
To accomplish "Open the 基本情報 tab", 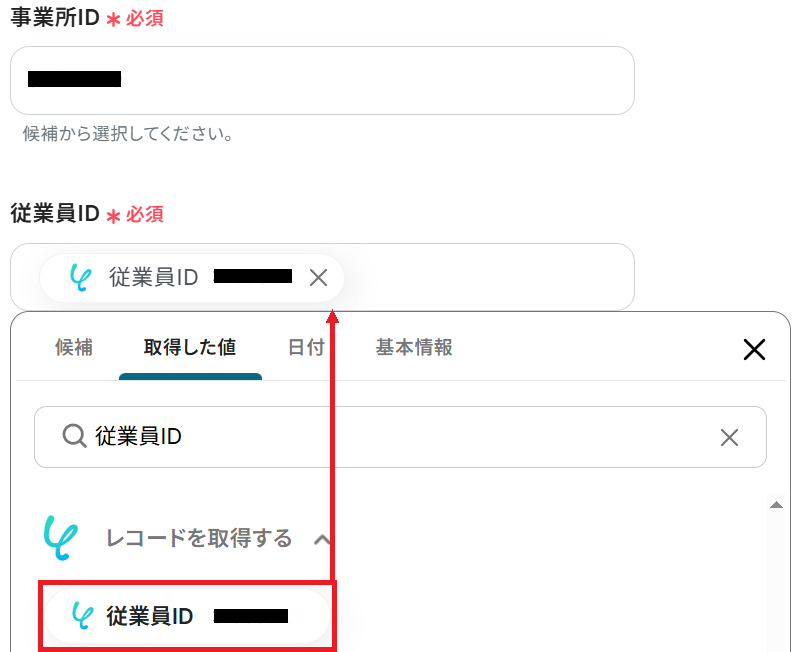I will 414,348.
